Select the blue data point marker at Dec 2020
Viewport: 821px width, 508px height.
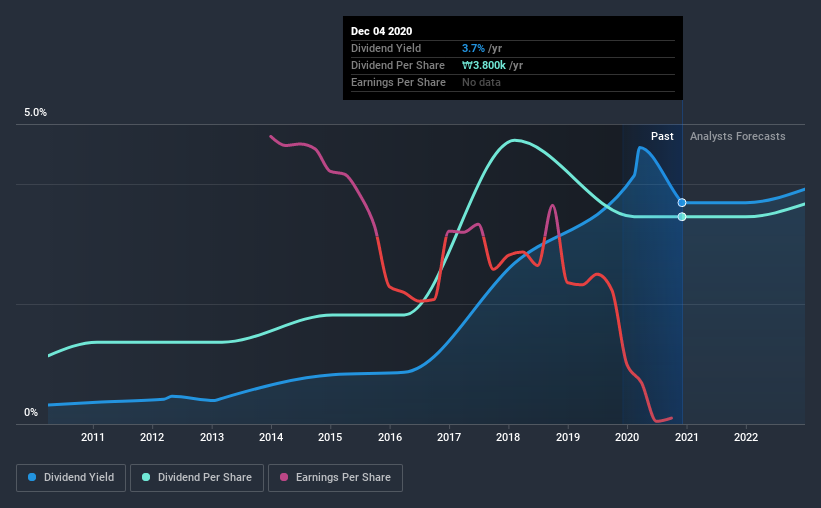pos(682,203)
